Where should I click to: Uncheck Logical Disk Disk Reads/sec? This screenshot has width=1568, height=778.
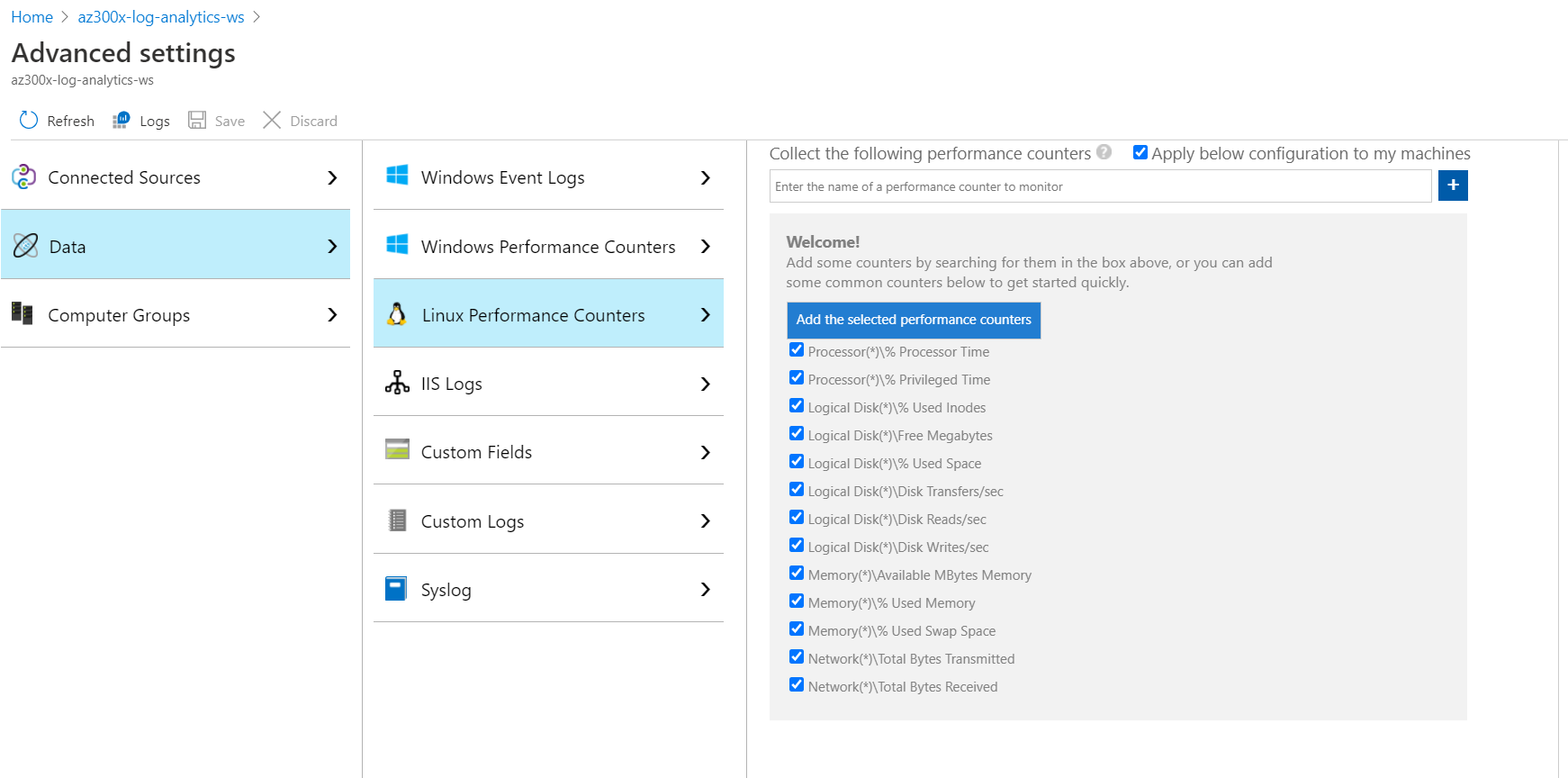click(797, 517)
